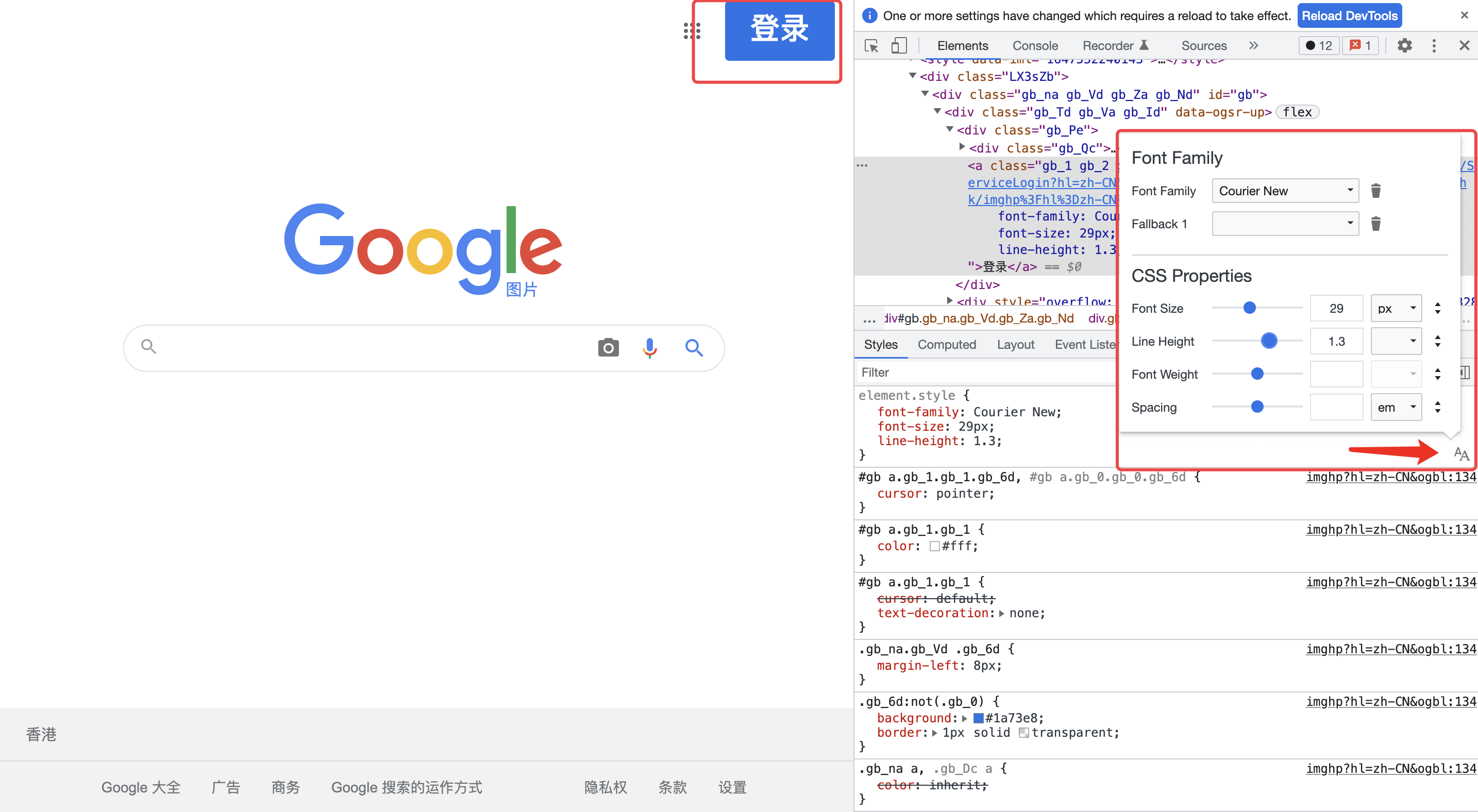Delete the Fallback 1 font entry

coord(1376,224)
